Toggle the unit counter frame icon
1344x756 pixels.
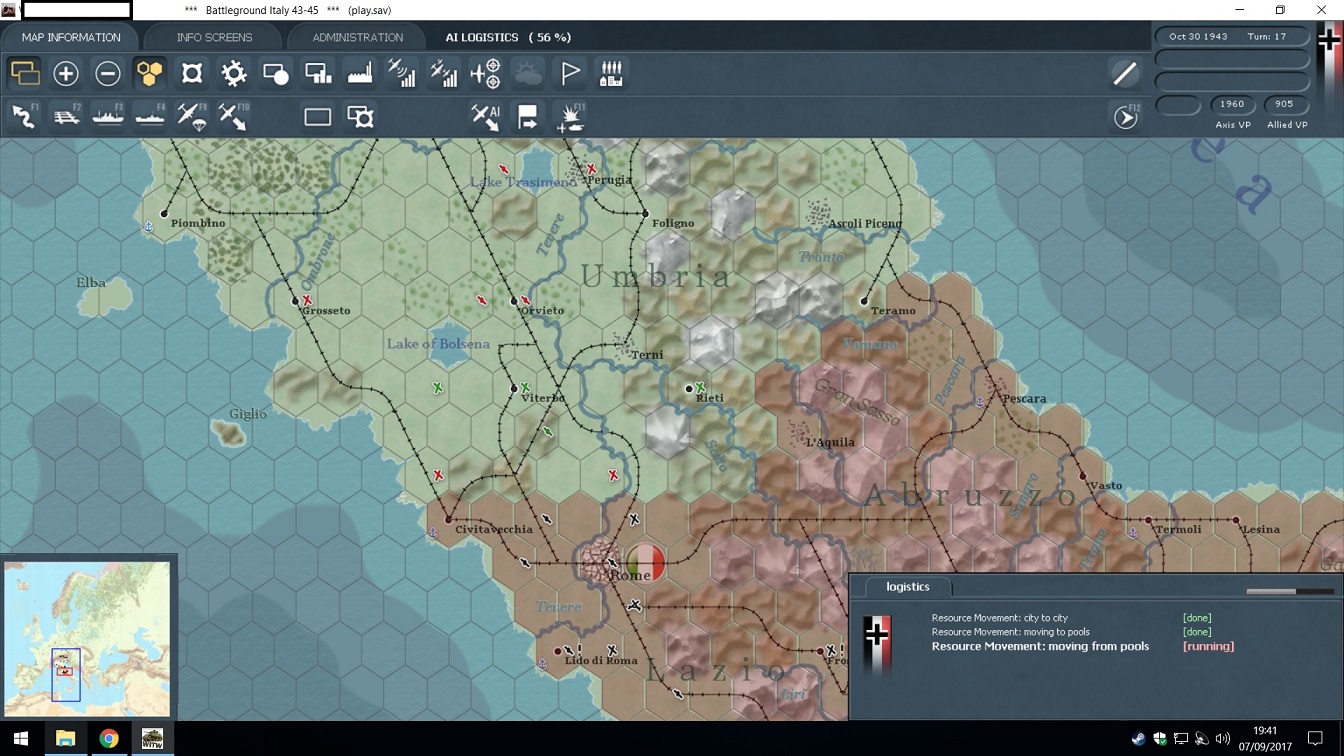tap(192, 73)
